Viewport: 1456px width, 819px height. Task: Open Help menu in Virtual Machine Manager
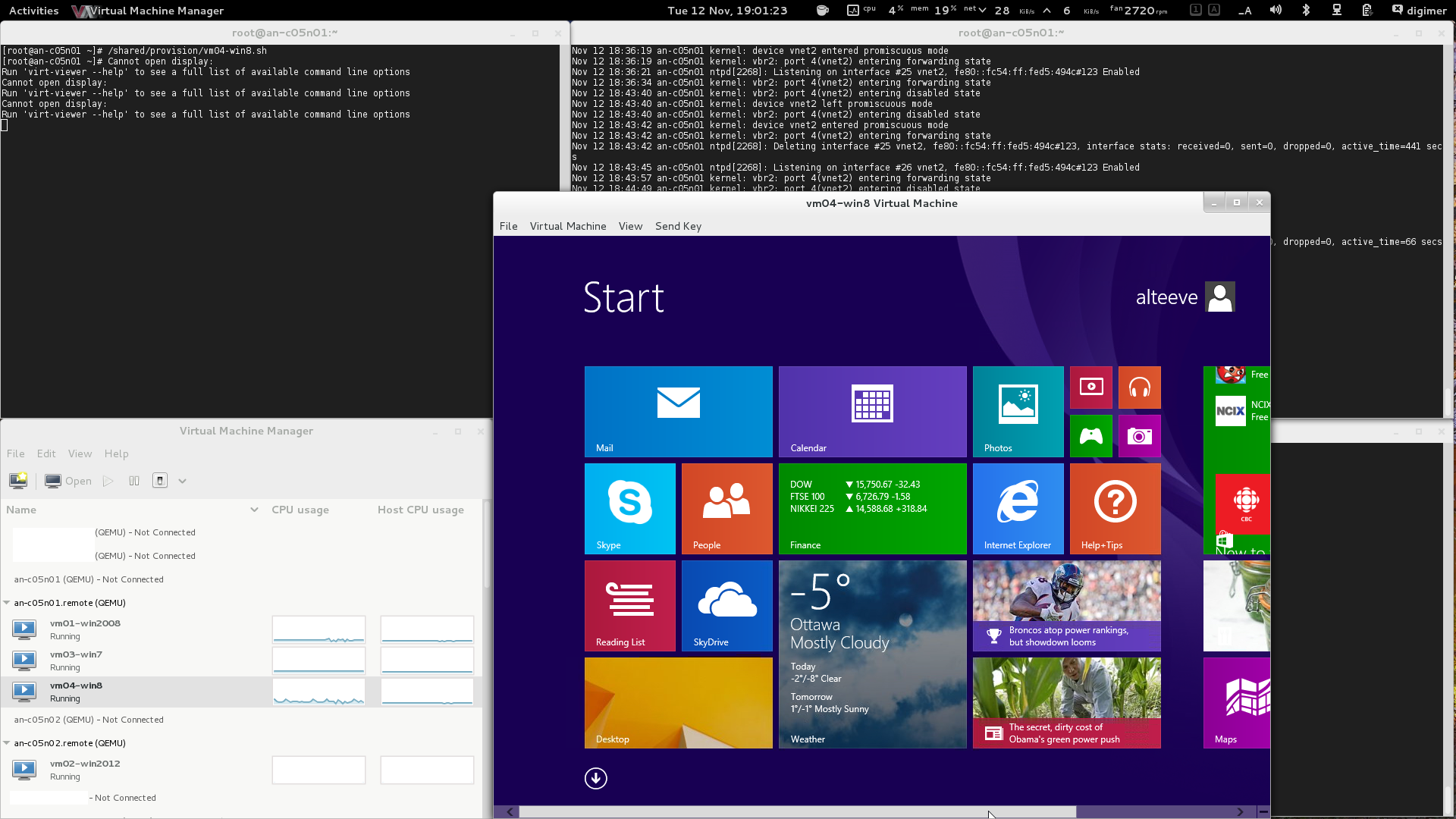tap(116, 453)
